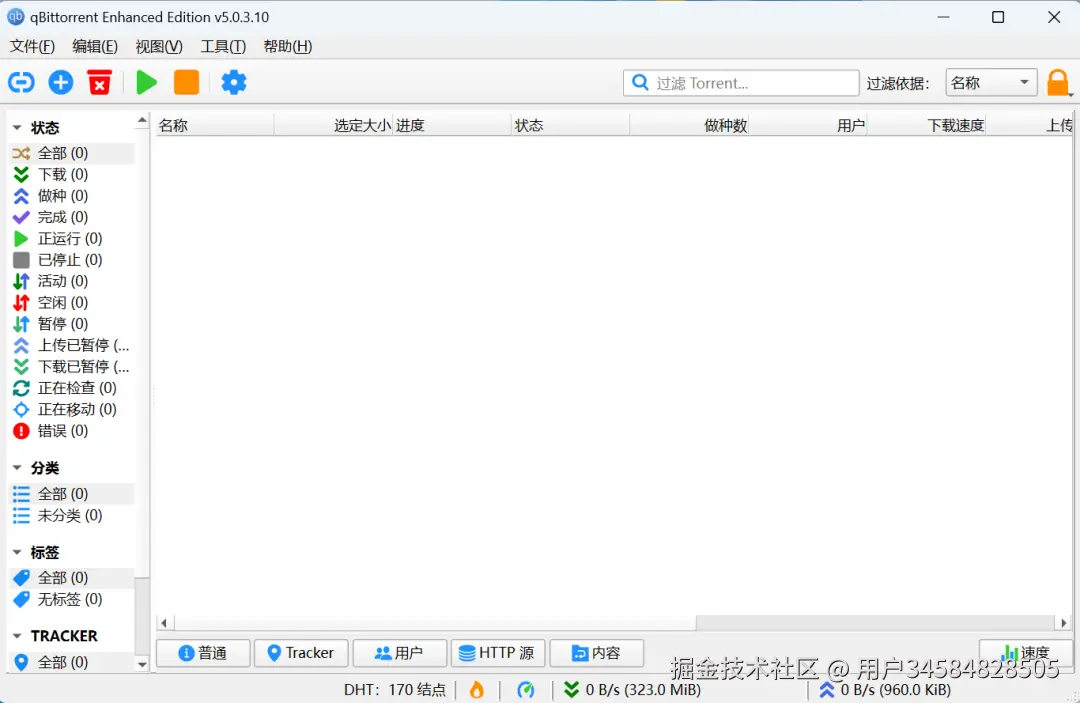Screen dimensions: 1080x703
Task: Select the 无标签 (0) tag filter
Action: pyautogui.click(x=72, y=599)
